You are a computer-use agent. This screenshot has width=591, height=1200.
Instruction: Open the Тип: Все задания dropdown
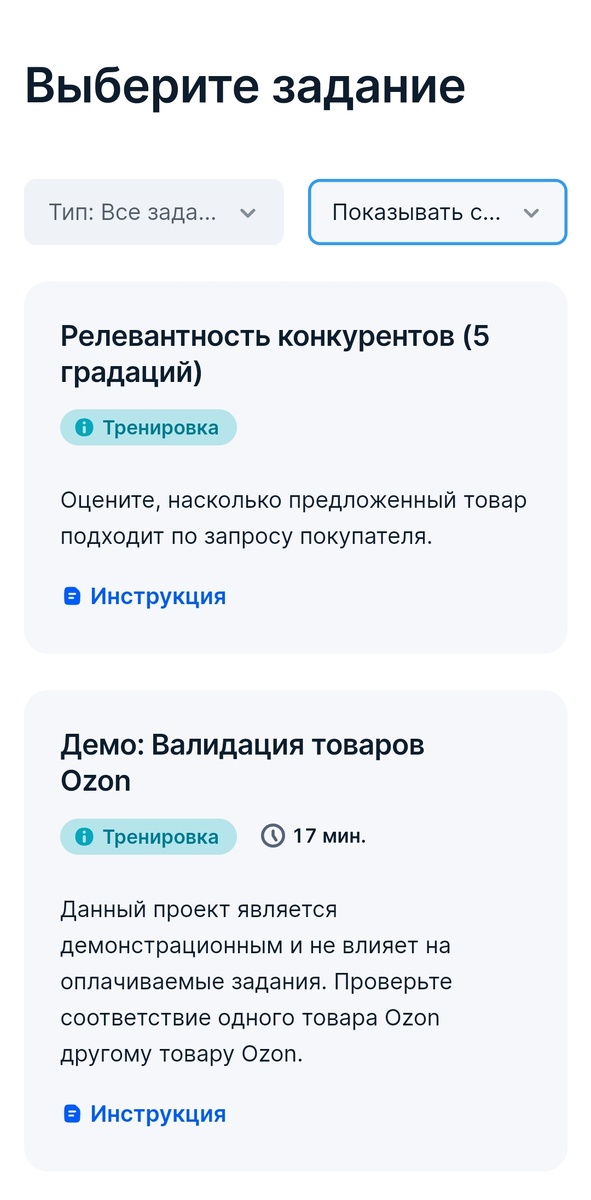(x=153, y=212)
